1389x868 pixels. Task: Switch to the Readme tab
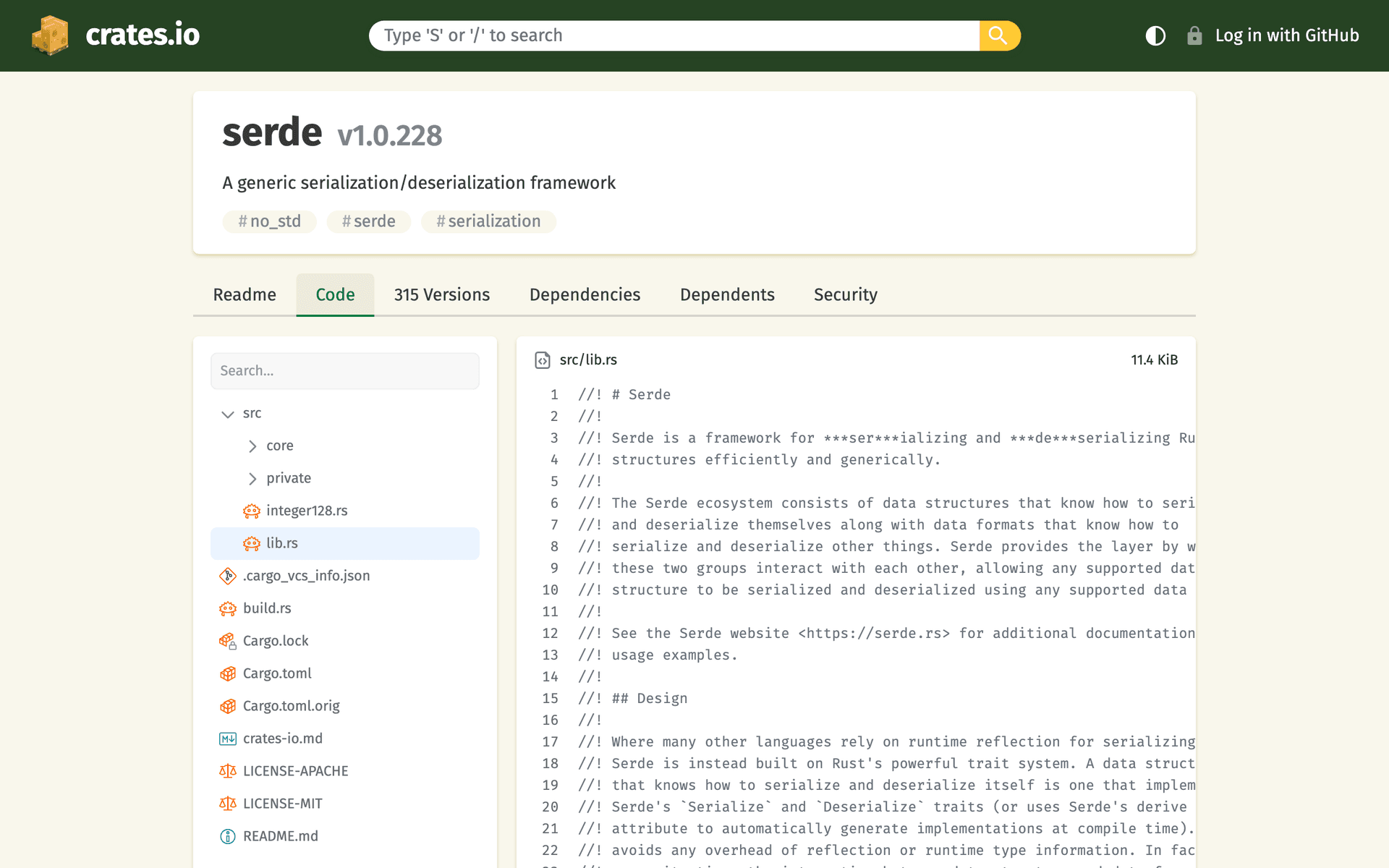pos(245,294)
